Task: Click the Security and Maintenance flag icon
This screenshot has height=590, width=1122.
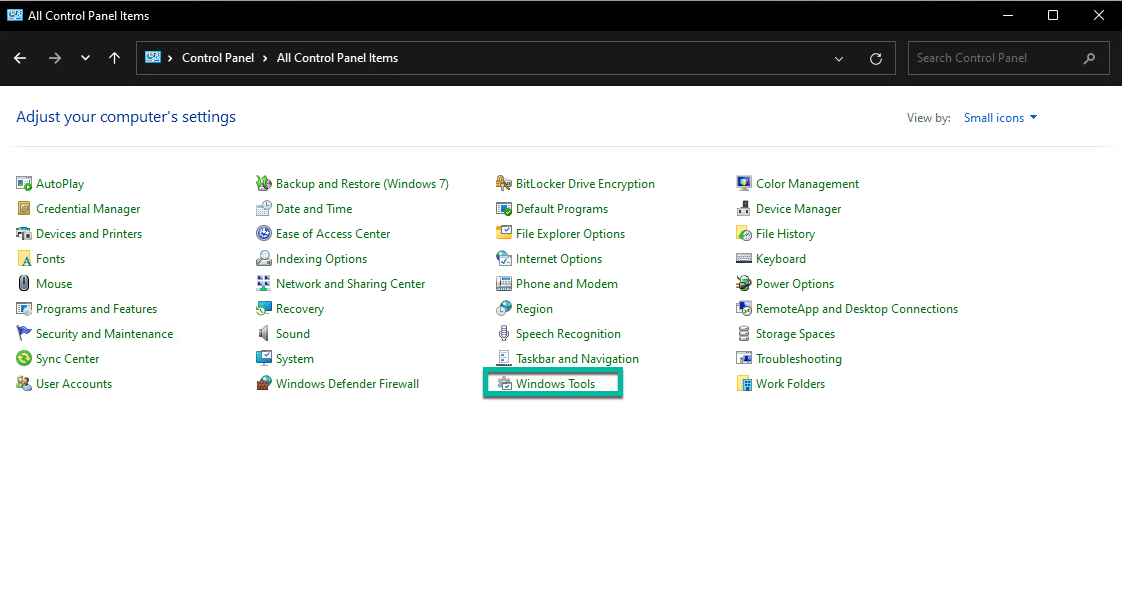Action: (x=24, y=334)
